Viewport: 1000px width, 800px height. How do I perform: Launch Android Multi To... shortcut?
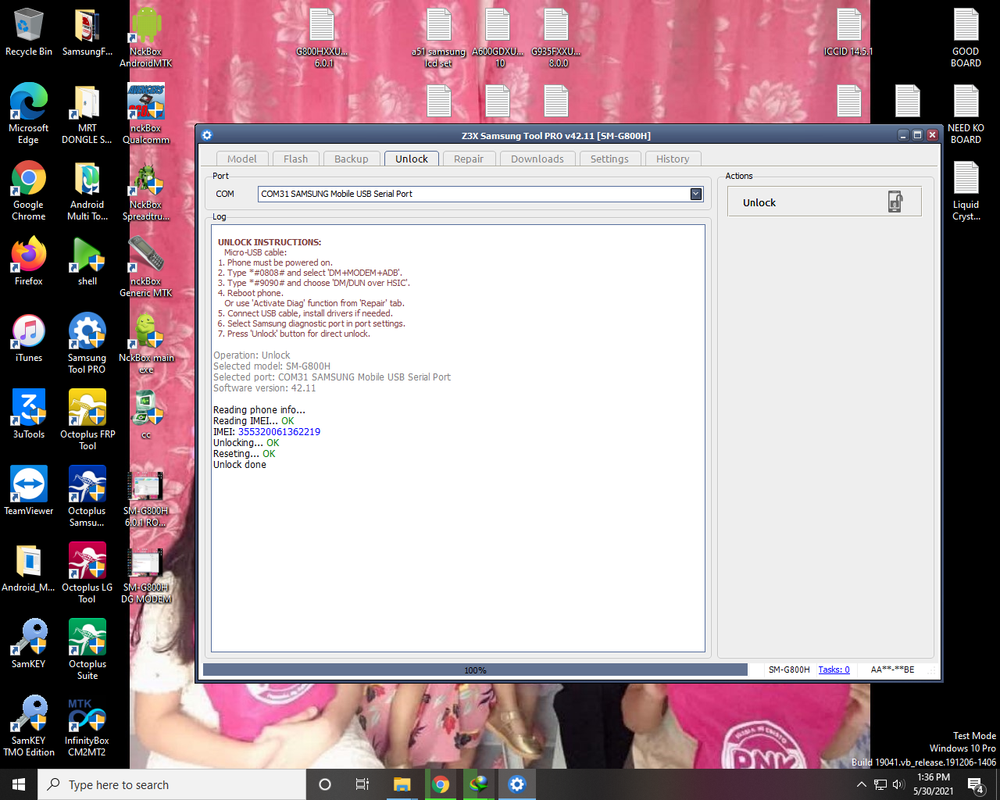pyautogui.click(x=87, y=190)
